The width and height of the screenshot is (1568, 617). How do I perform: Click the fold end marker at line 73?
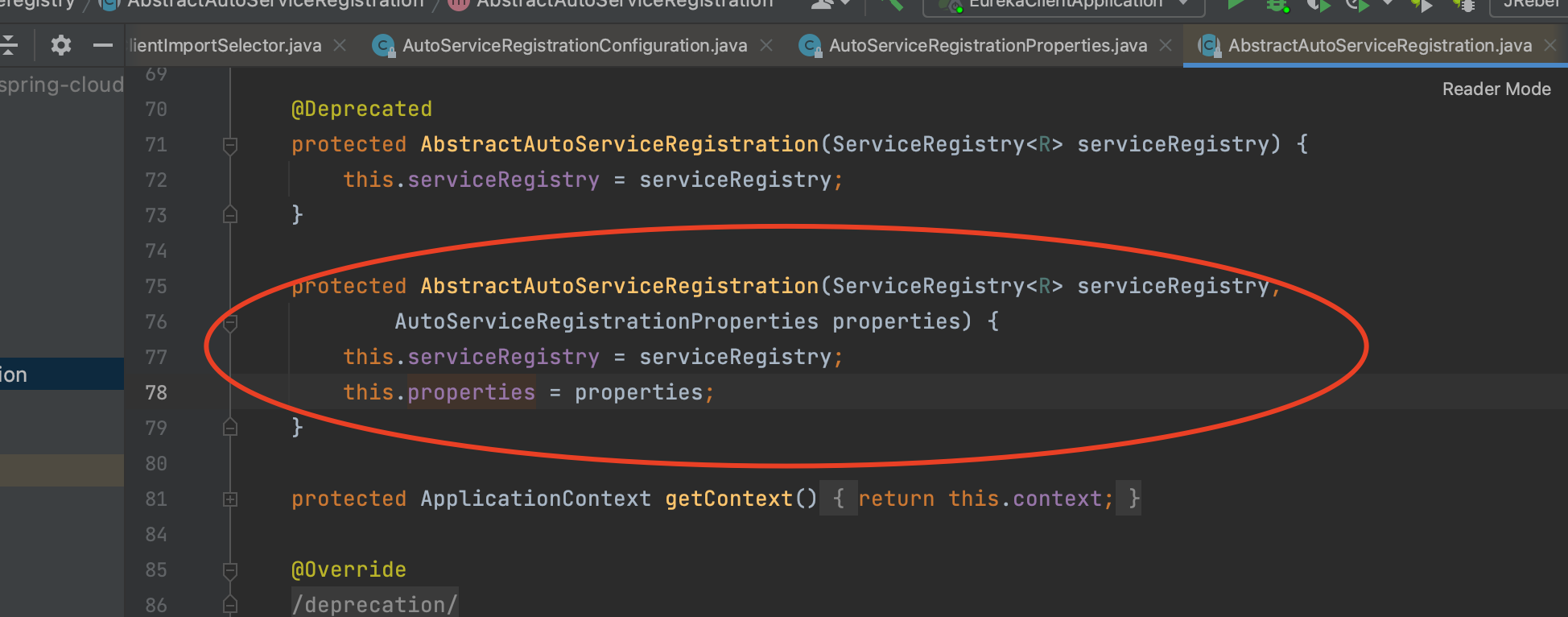(x=230, y=215)
